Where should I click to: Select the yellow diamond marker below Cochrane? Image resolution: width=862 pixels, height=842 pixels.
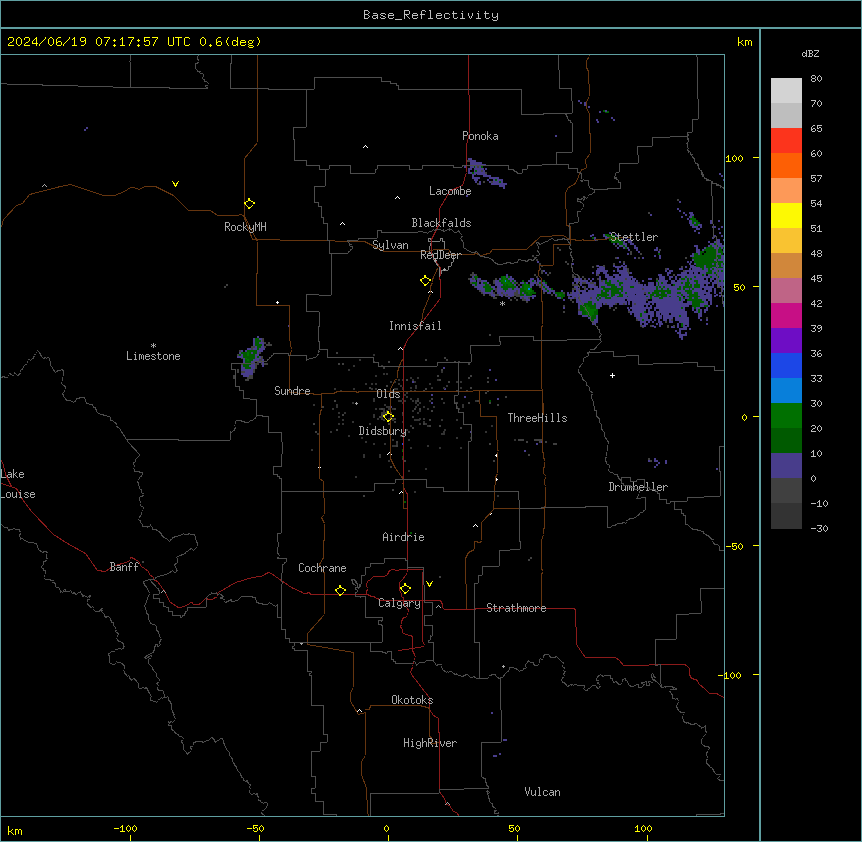pyautogui.click(x=340, y=590)
